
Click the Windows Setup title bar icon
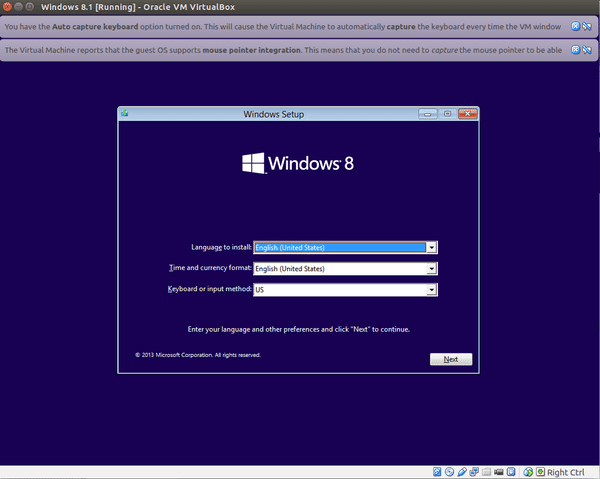click(125, 114)
